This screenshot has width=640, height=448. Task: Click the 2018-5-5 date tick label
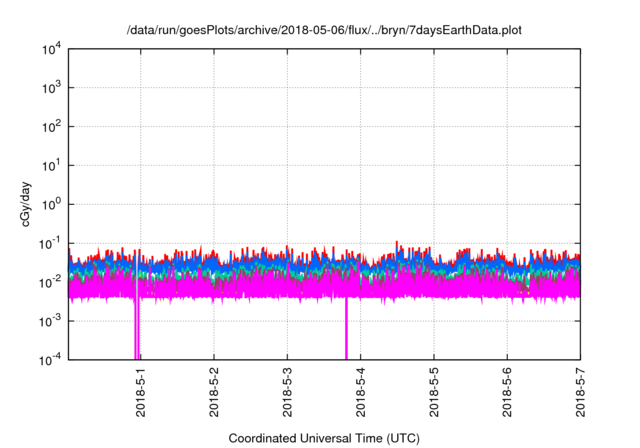click(434, 392)
